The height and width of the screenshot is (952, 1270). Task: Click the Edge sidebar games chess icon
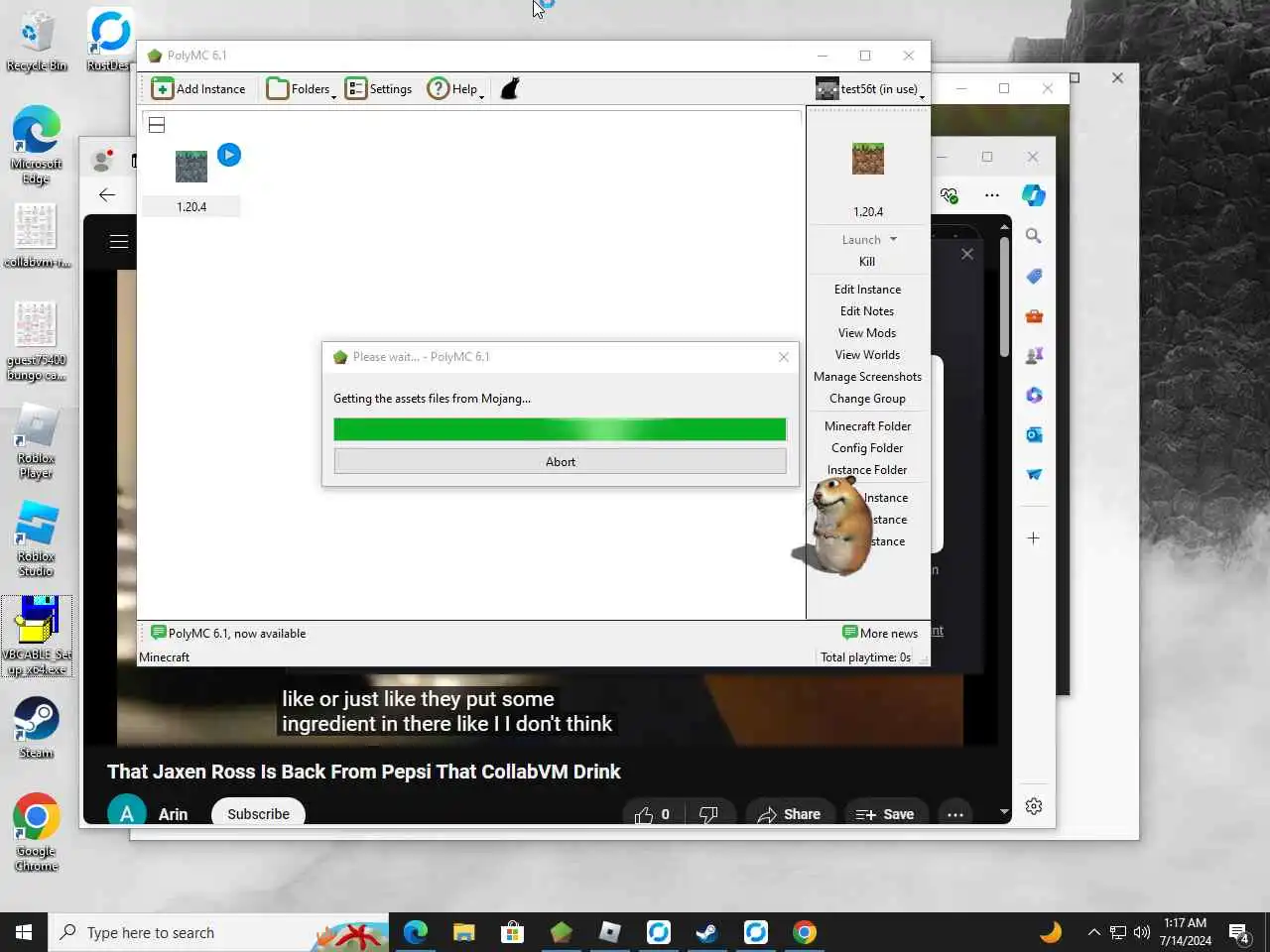[x=1033, y=355]
